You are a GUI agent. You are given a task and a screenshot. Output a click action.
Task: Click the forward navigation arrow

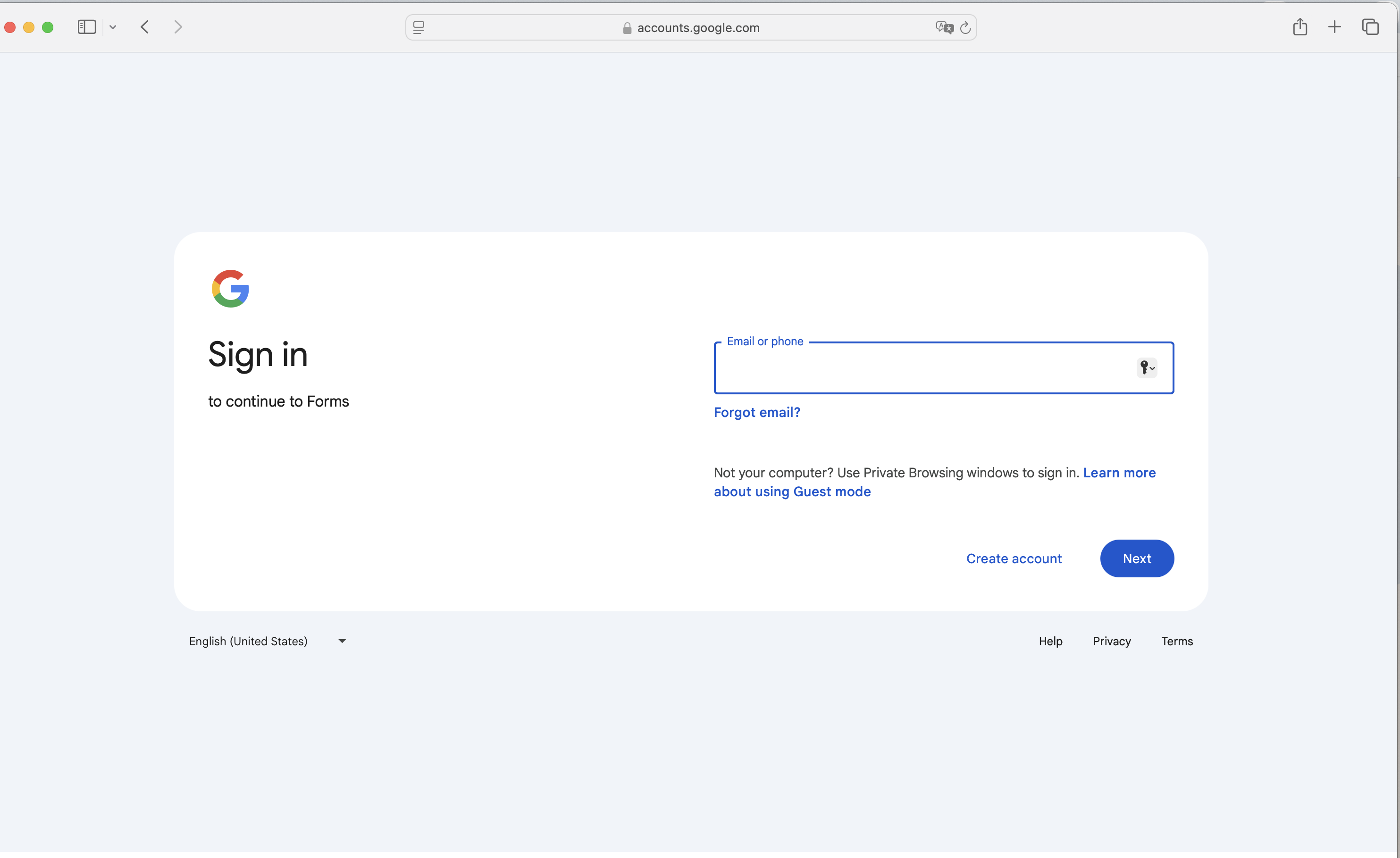pos(178,27)
